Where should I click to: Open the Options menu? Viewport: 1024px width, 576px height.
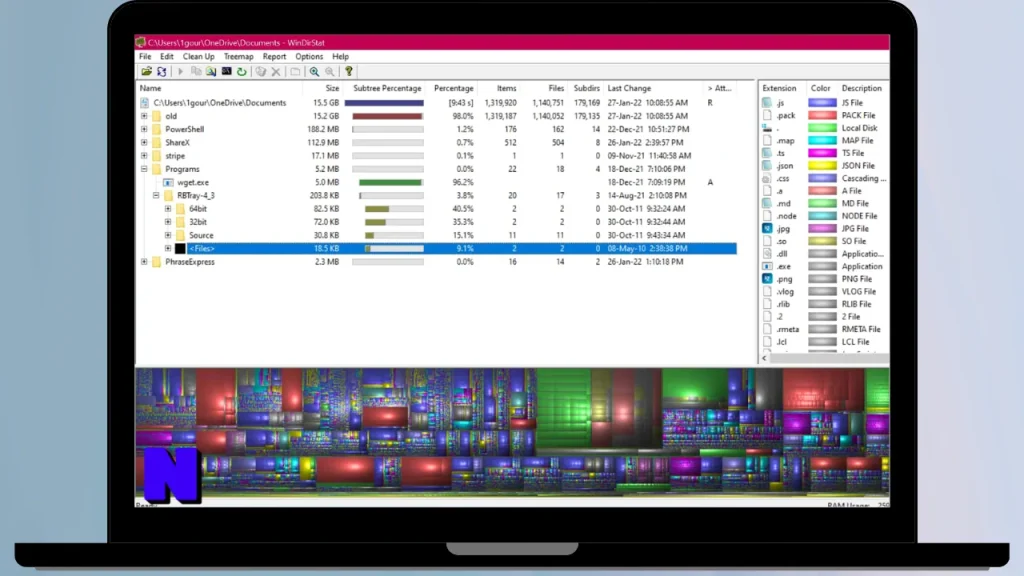tap(309, 57)
